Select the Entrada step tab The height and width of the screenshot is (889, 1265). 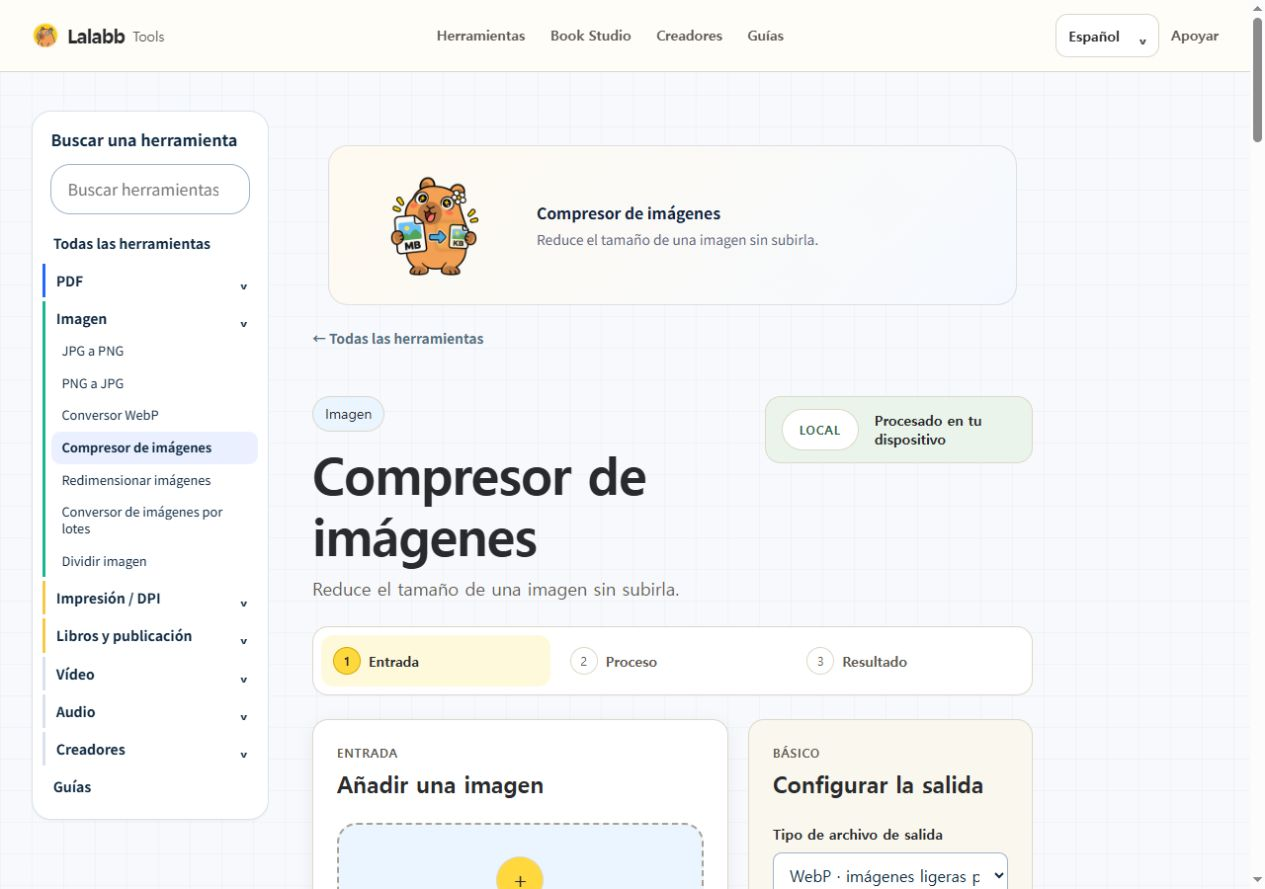coord(436,661)
